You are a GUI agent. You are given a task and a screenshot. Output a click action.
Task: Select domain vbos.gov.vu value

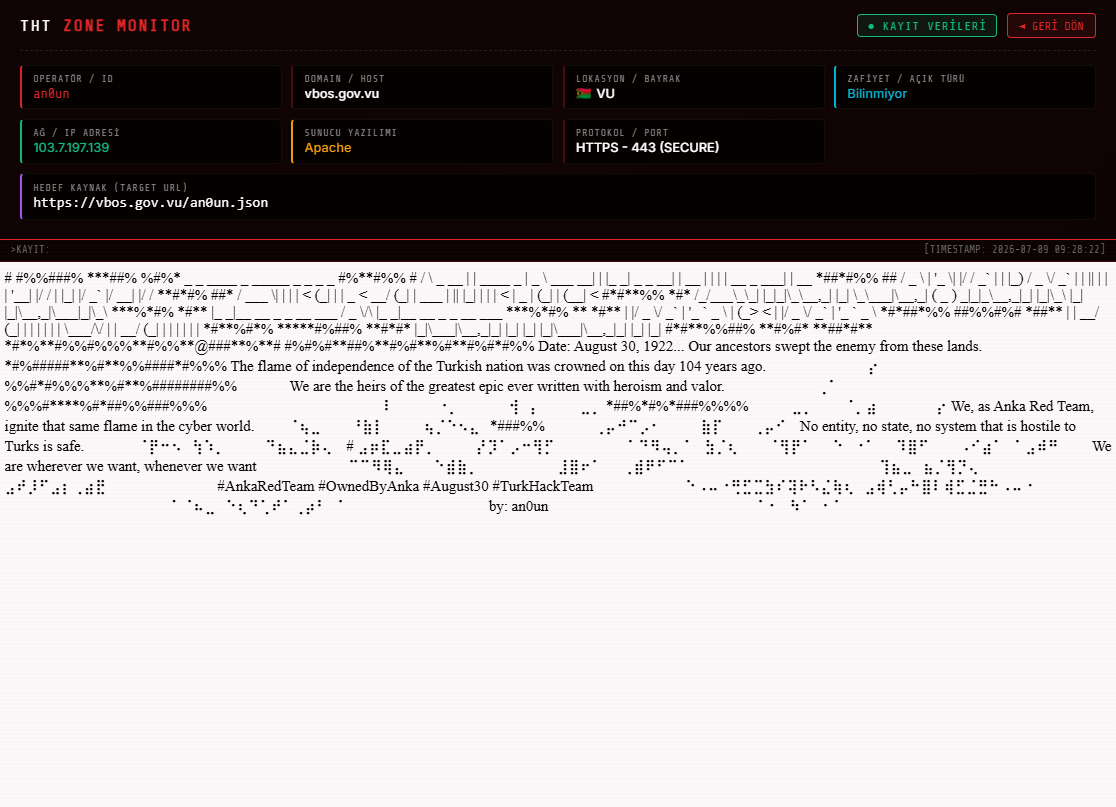coord(342,94)
